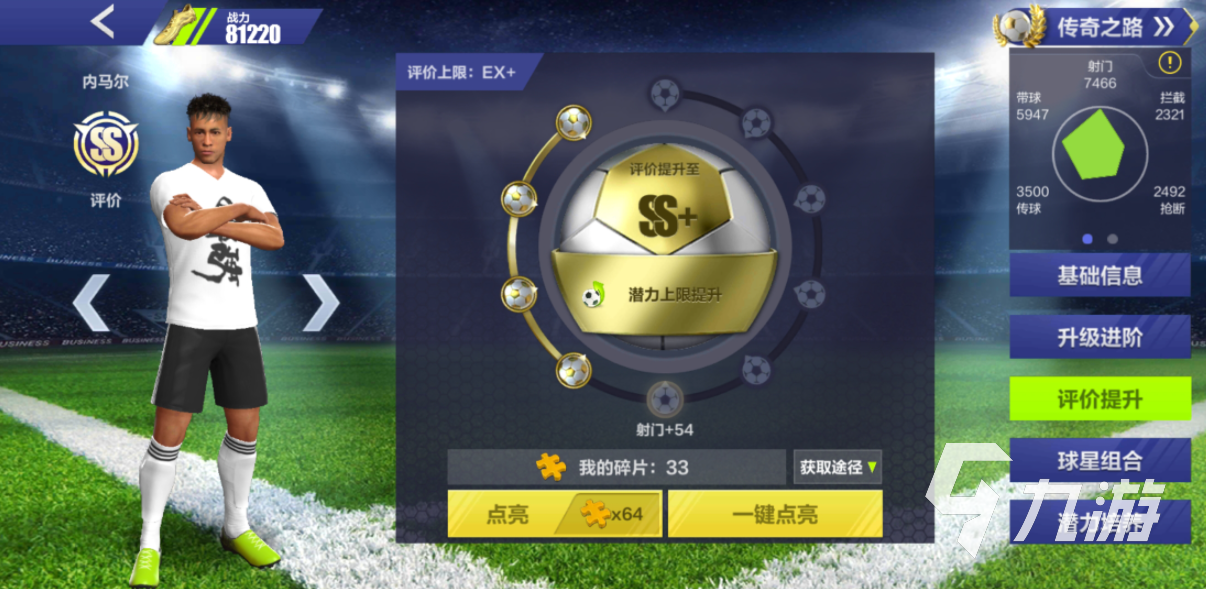The width and height of the screenshot is (1206, 589).
Task: Click the 一键点亮 button
Action: (775, 515)
